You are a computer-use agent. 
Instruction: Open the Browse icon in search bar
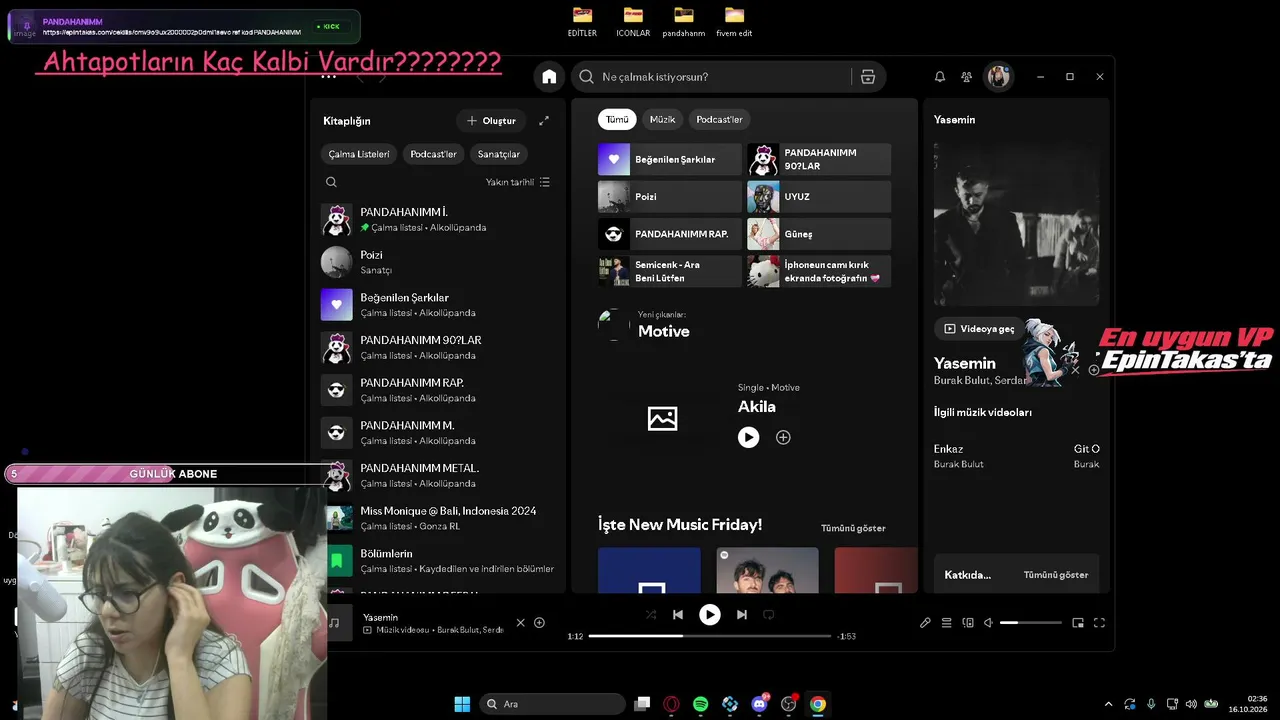867,77
